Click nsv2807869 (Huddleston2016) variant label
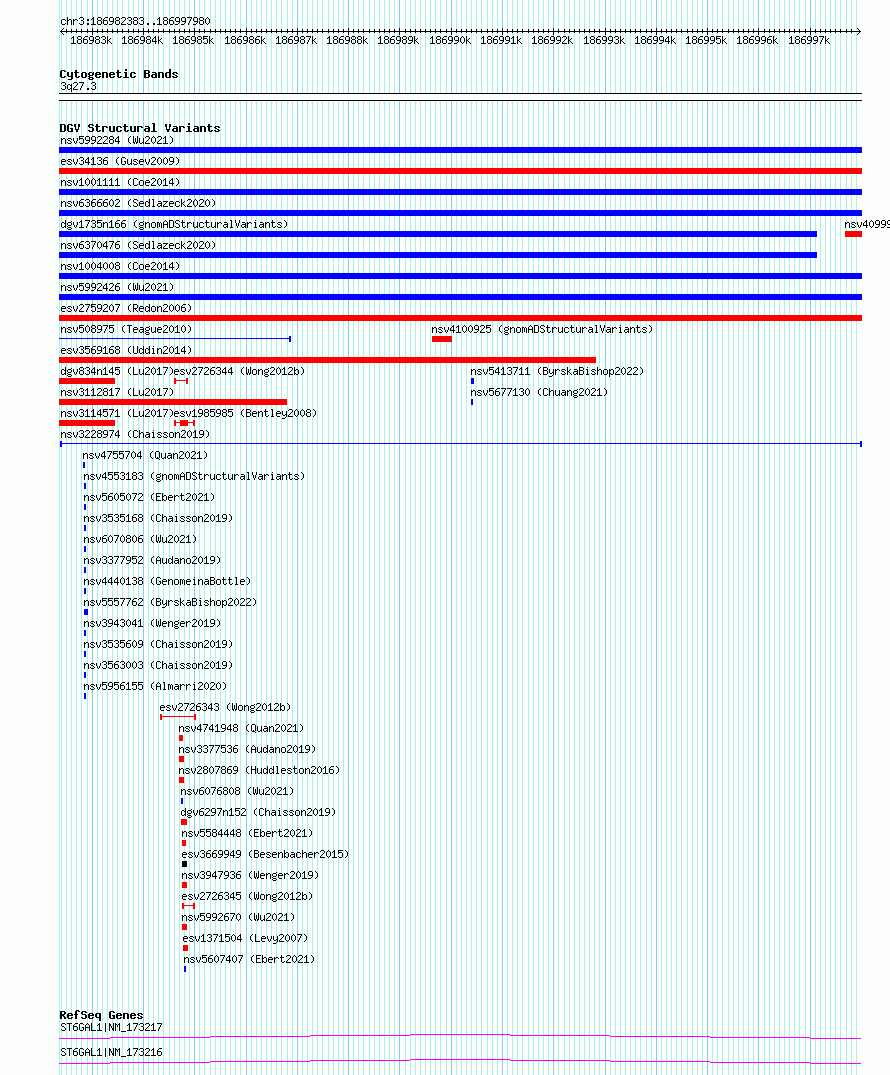 (259, 770)
